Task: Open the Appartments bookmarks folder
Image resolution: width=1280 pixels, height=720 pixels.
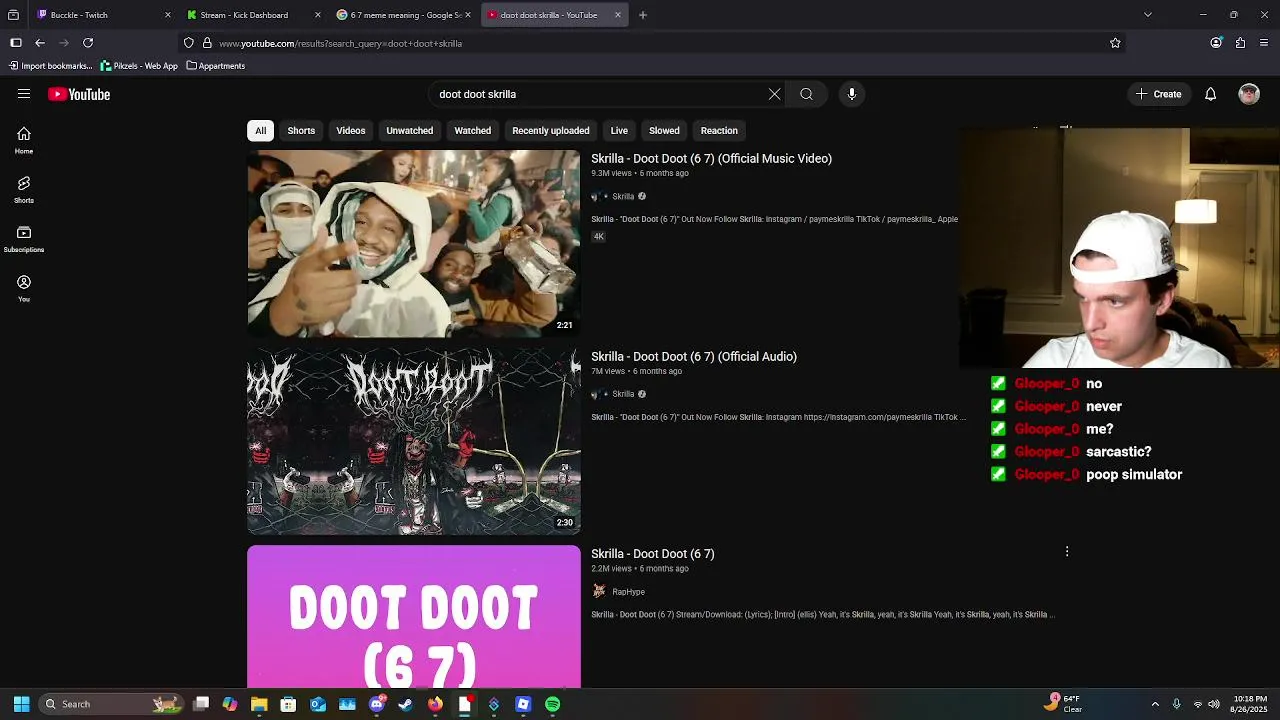Action: coord(216,66)
